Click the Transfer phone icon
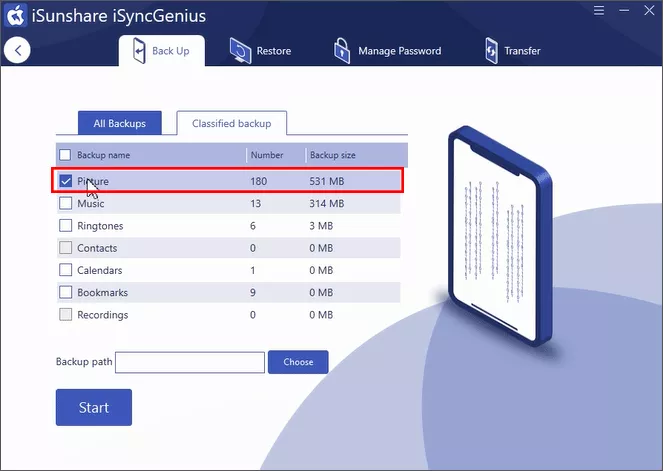 [491, 51]
